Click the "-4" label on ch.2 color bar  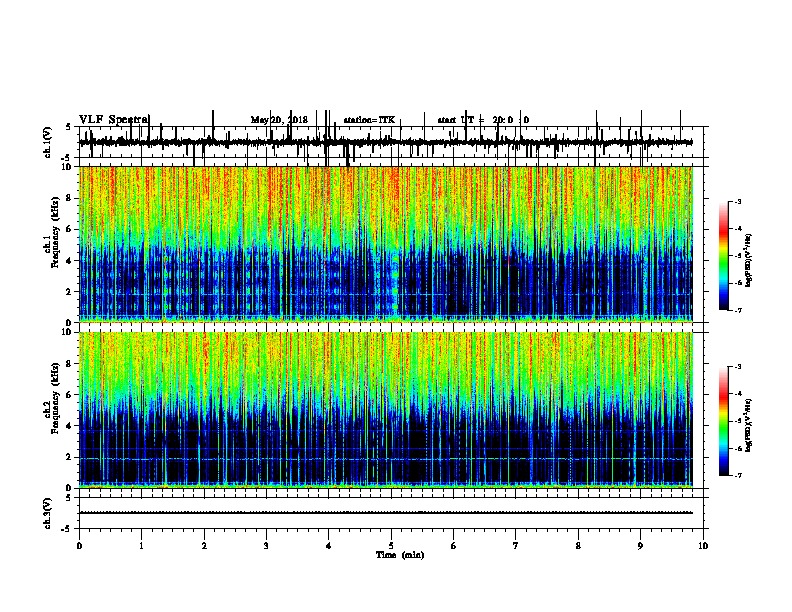pos(738,394)
